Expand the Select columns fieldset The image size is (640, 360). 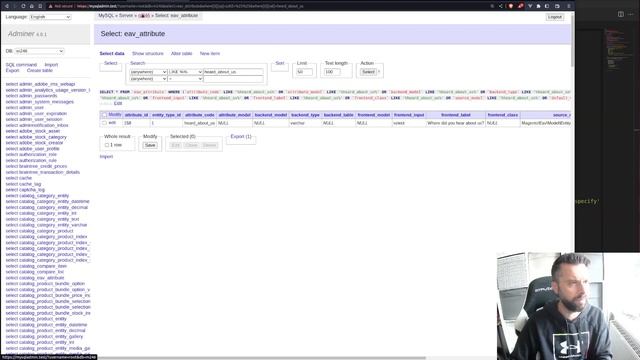[x=110, y=63]
